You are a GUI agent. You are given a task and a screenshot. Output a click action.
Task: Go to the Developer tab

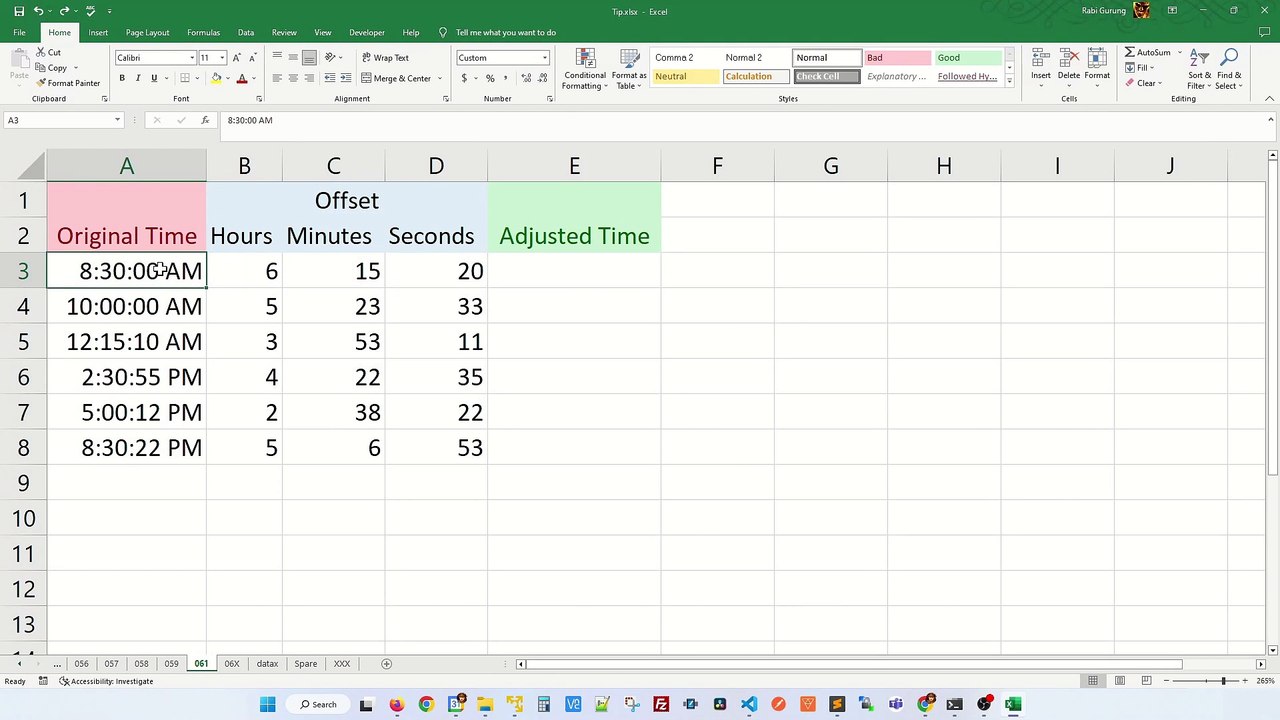(x=367, y=32)
